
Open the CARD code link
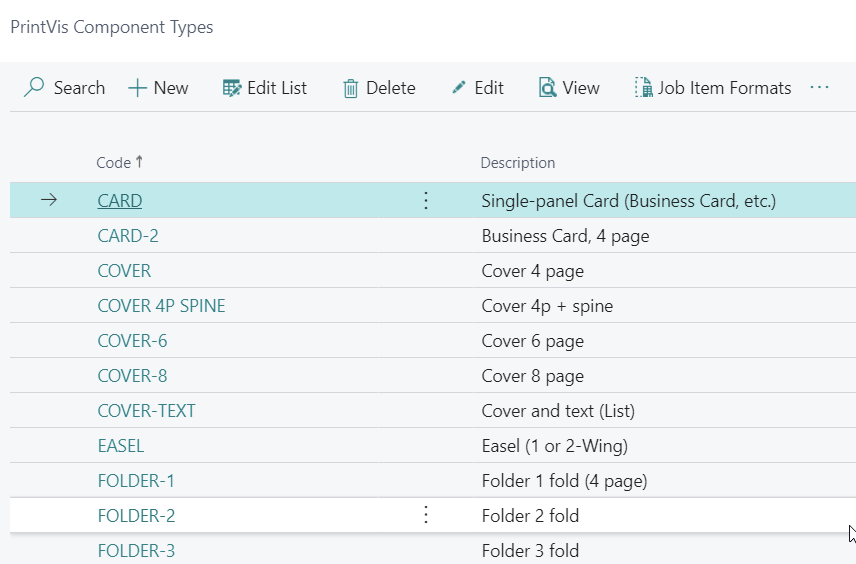[120, 201]
